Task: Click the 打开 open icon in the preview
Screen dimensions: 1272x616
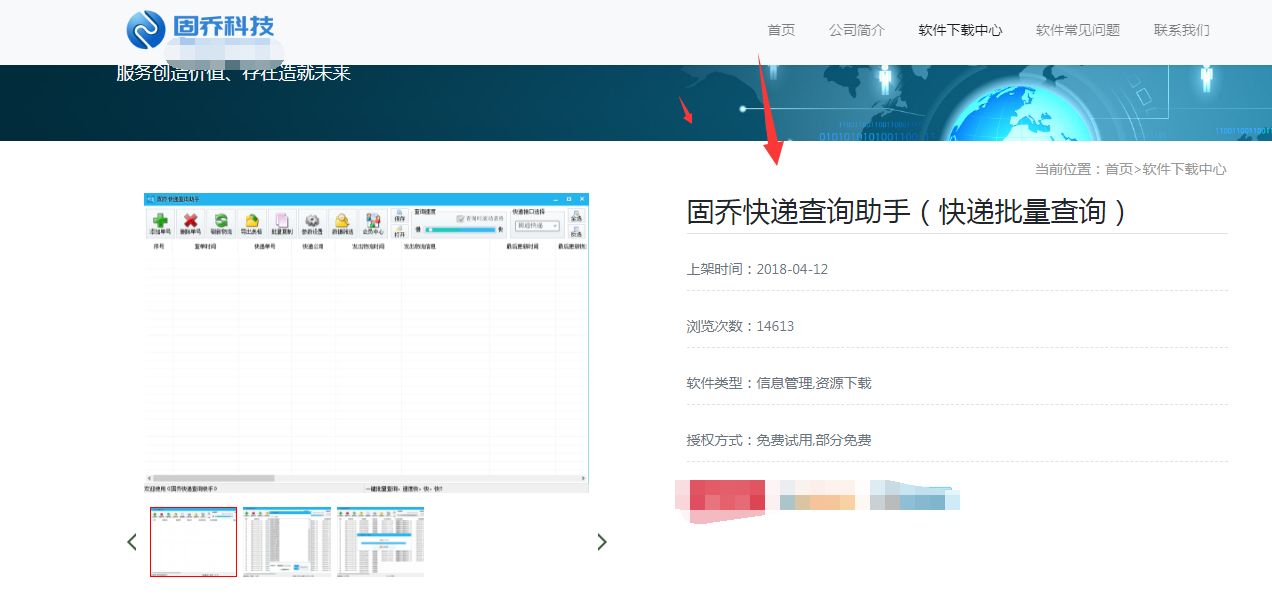Action: (400, 232)
